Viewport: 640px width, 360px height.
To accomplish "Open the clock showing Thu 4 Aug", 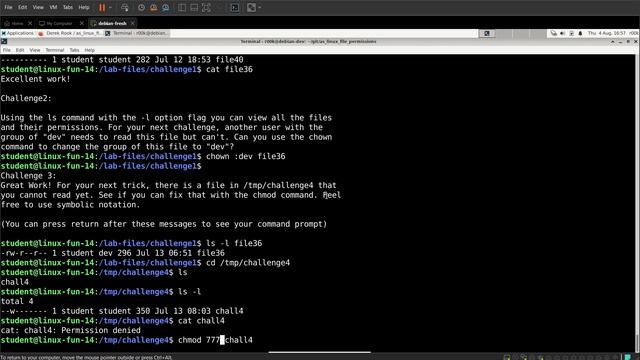I will click(607, 33).
